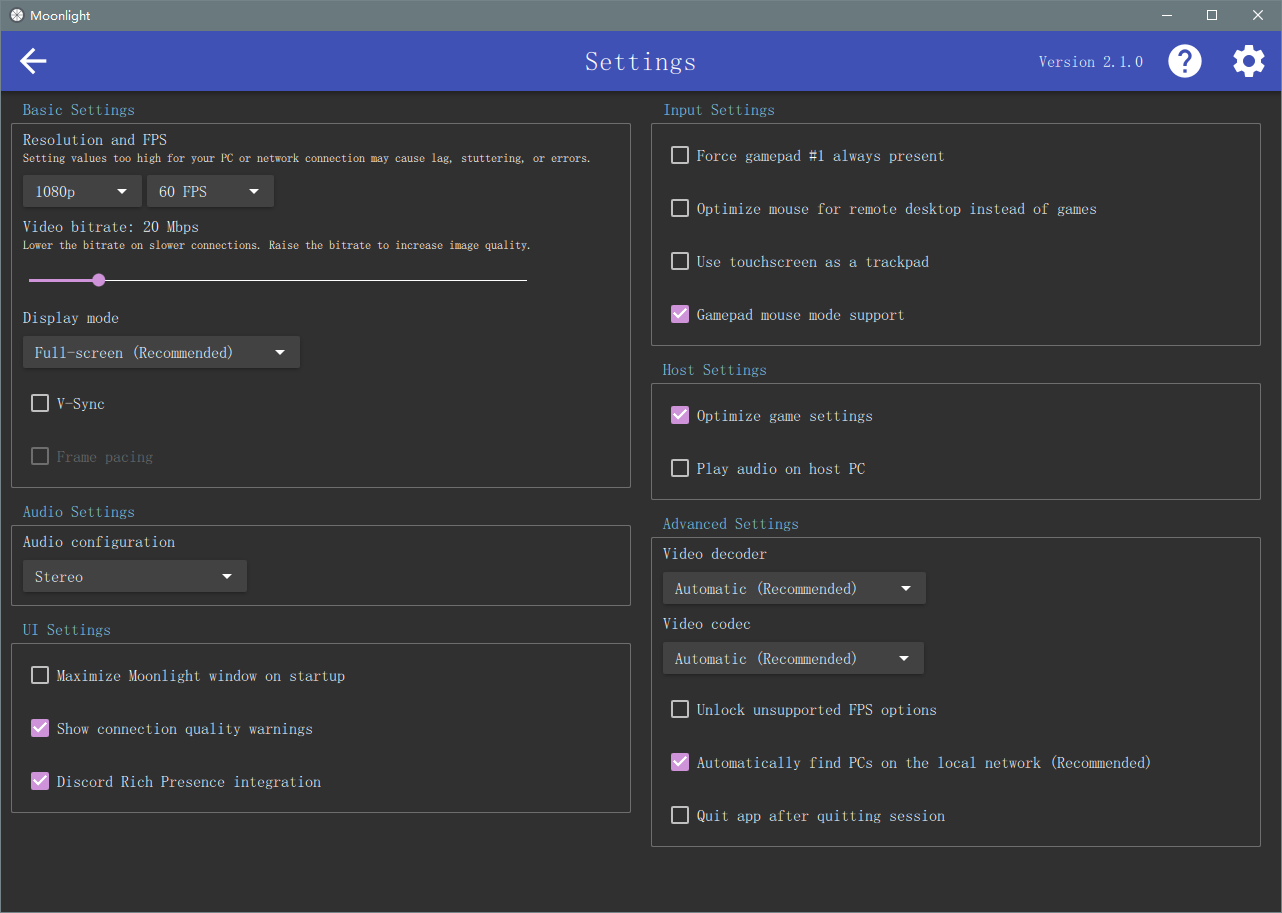Click the Settings page title
Viewport: 1282px width, 913px height.
click(641, 62)
